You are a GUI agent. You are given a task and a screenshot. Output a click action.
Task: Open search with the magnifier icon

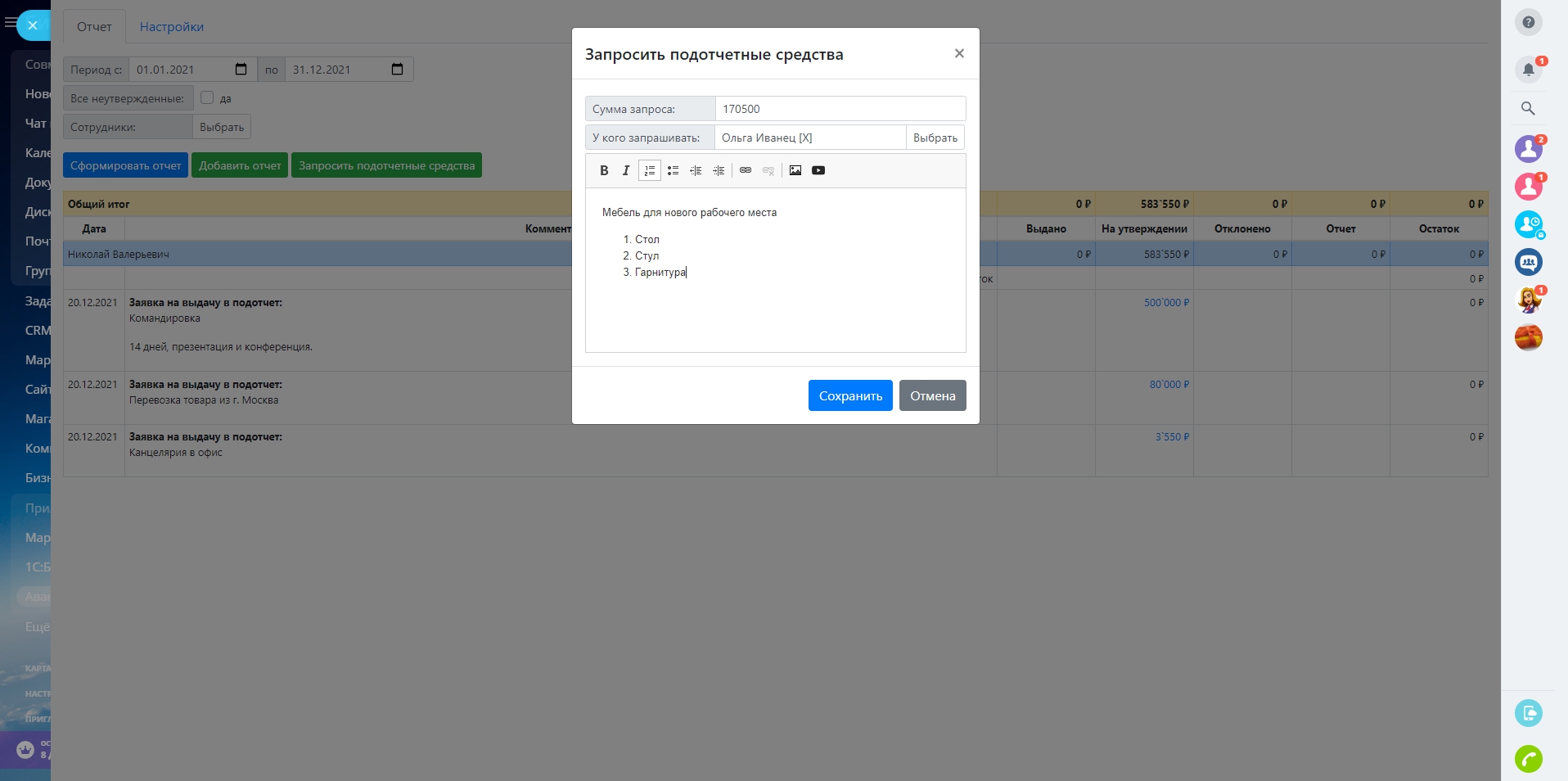(x=1528, y=108)
